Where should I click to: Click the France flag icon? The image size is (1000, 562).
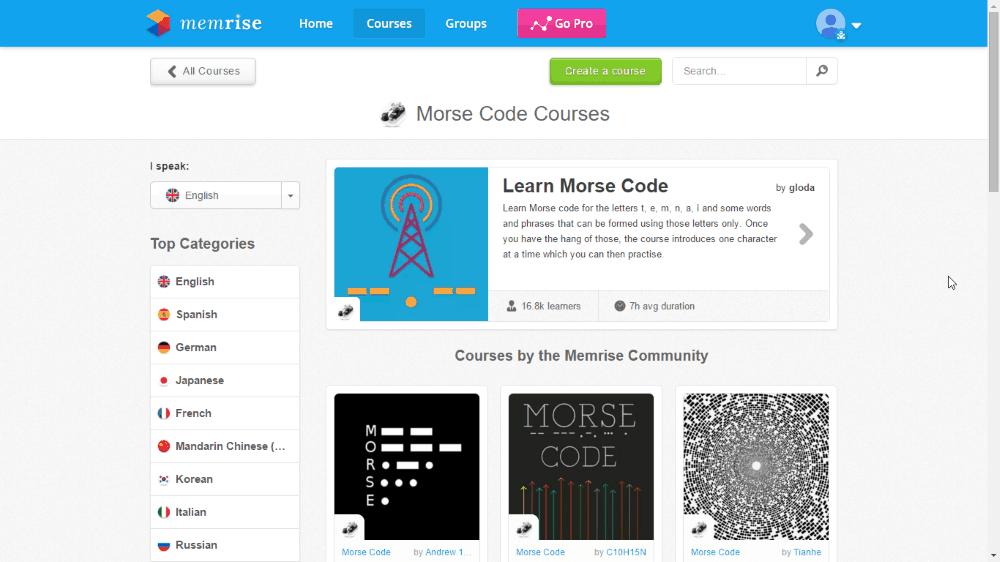pos(164,413)
